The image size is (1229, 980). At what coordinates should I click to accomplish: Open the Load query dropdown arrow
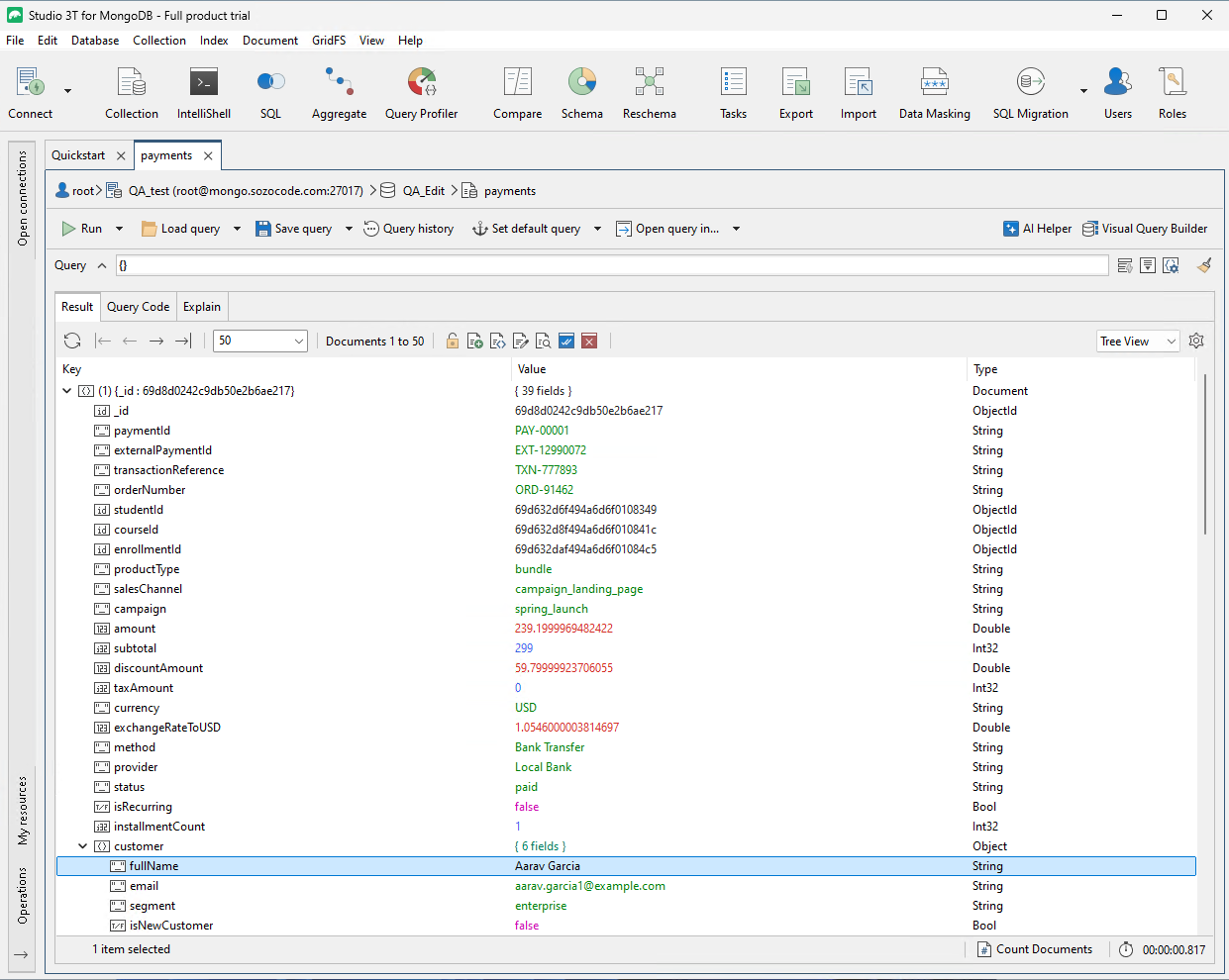[237, 229]
